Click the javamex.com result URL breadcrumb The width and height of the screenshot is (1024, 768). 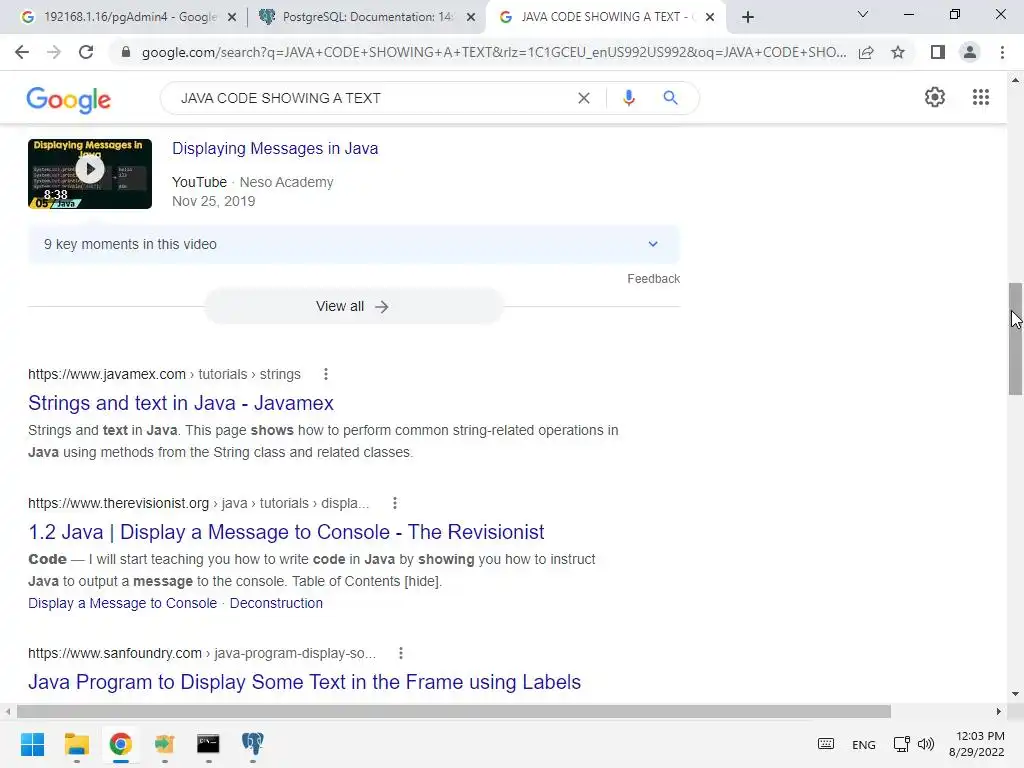coord(165,374)
